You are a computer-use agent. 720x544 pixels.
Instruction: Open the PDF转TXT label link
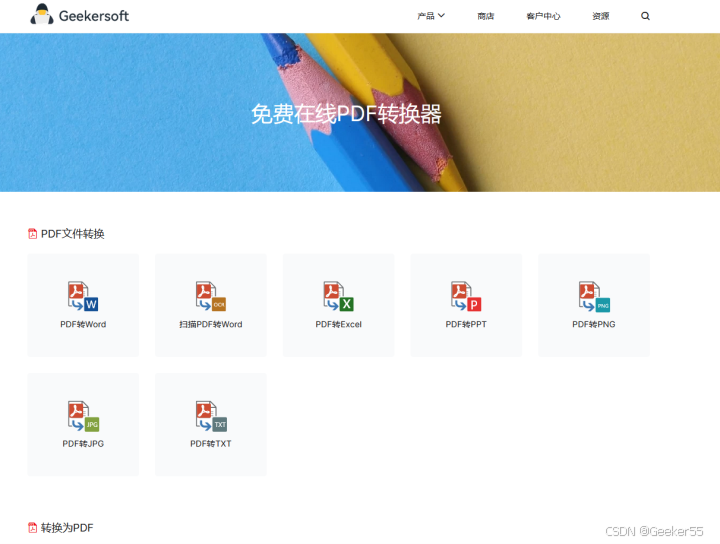(211, 443)
